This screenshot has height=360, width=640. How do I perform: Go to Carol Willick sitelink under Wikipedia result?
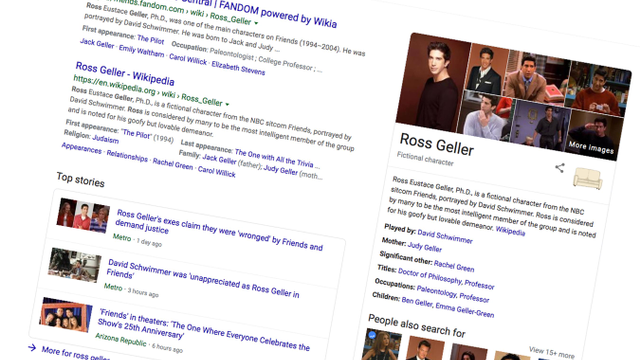coord(216,172)
